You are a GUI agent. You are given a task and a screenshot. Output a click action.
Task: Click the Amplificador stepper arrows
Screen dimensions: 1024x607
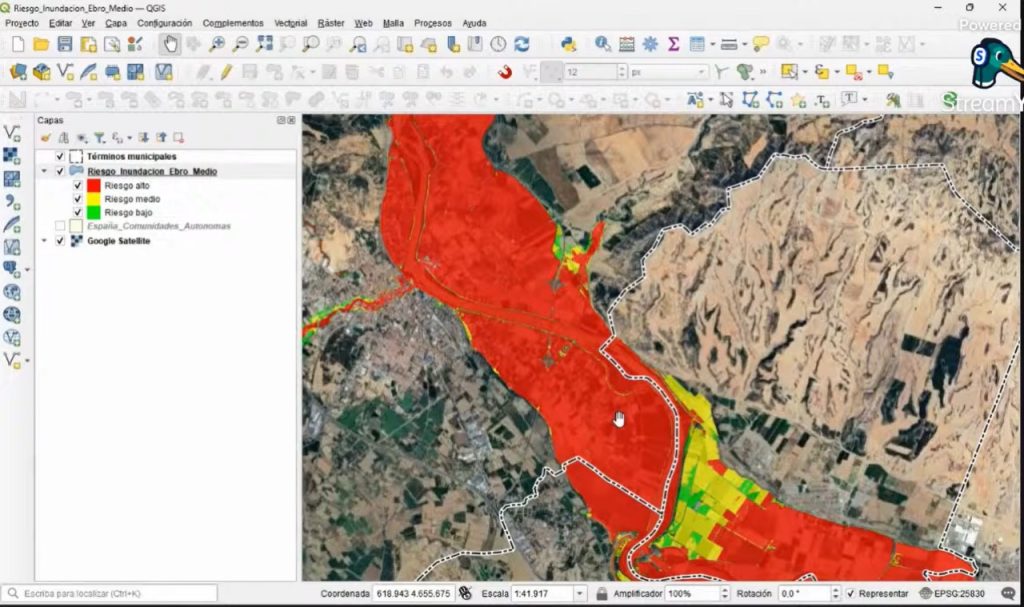click(724, 593)
